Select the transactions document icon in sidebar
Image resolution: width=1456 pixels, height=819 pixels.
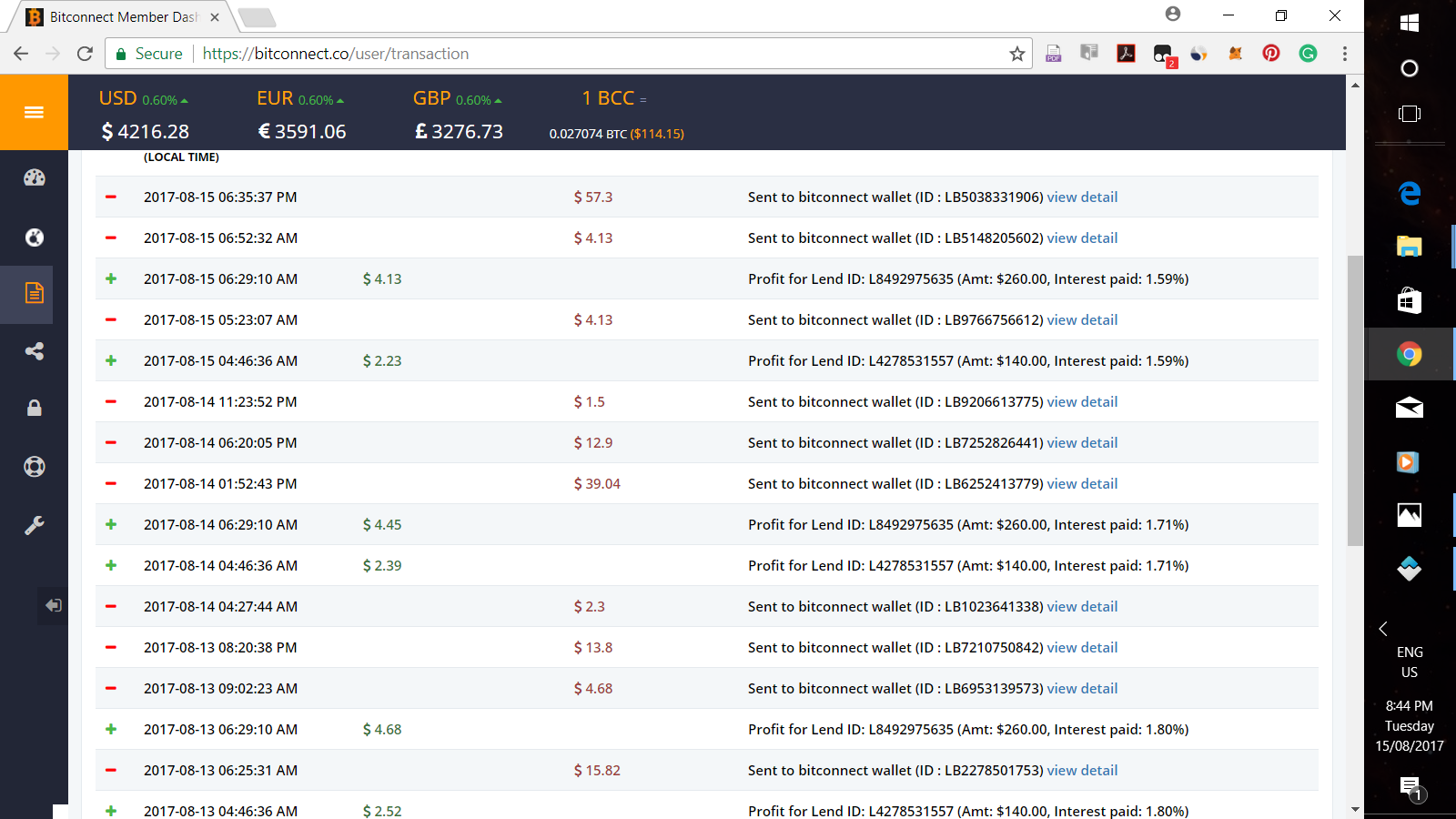click(34, 294)
